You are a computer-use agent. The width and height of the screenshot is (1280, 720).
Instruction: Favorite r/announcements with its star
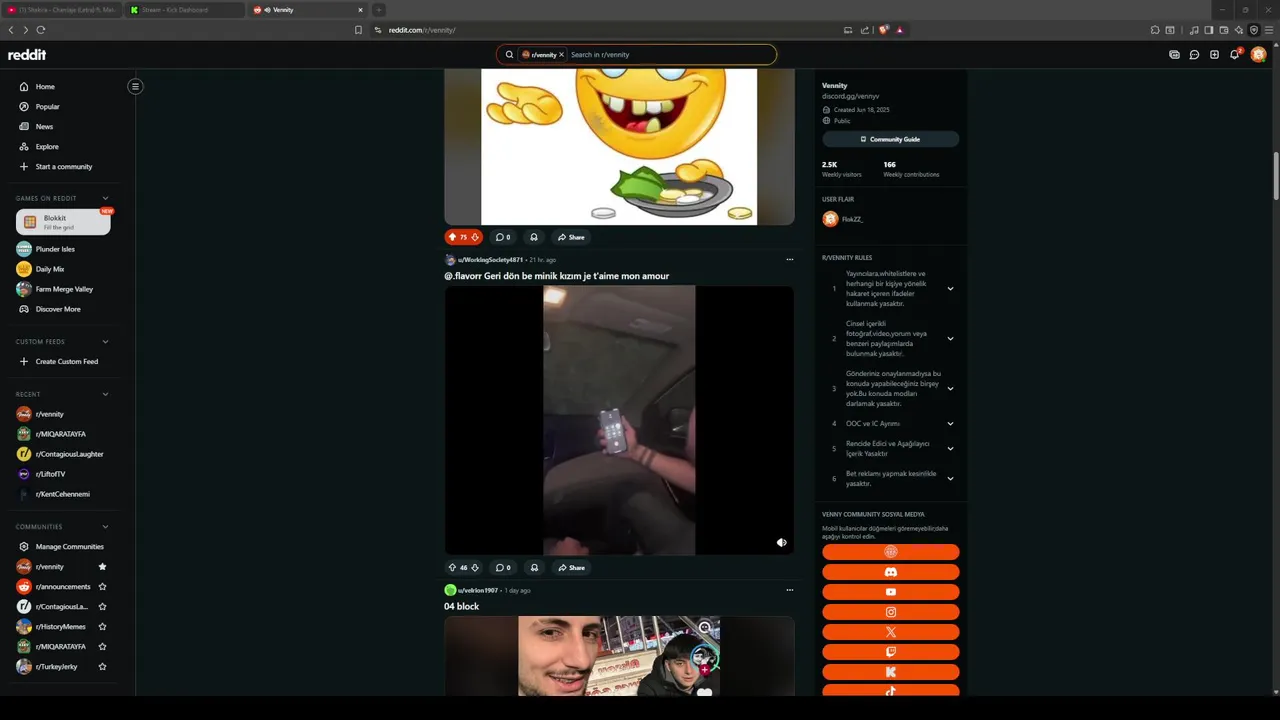(x=102, y=587)
